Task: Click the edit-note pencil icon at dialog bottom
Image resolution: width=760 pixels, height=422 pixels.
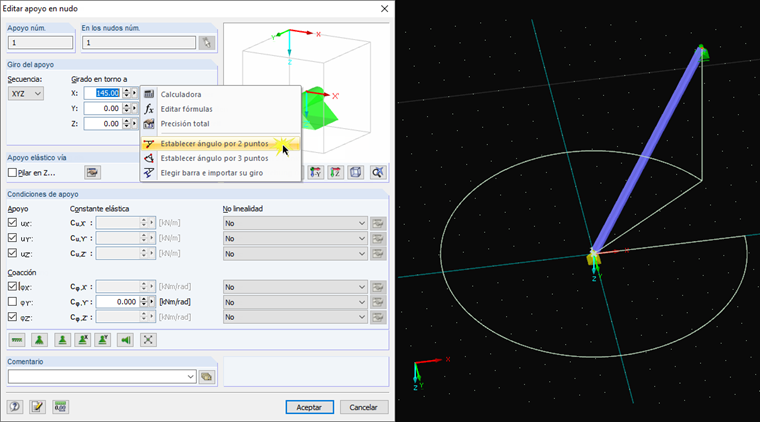Action: tap(37, 406)
